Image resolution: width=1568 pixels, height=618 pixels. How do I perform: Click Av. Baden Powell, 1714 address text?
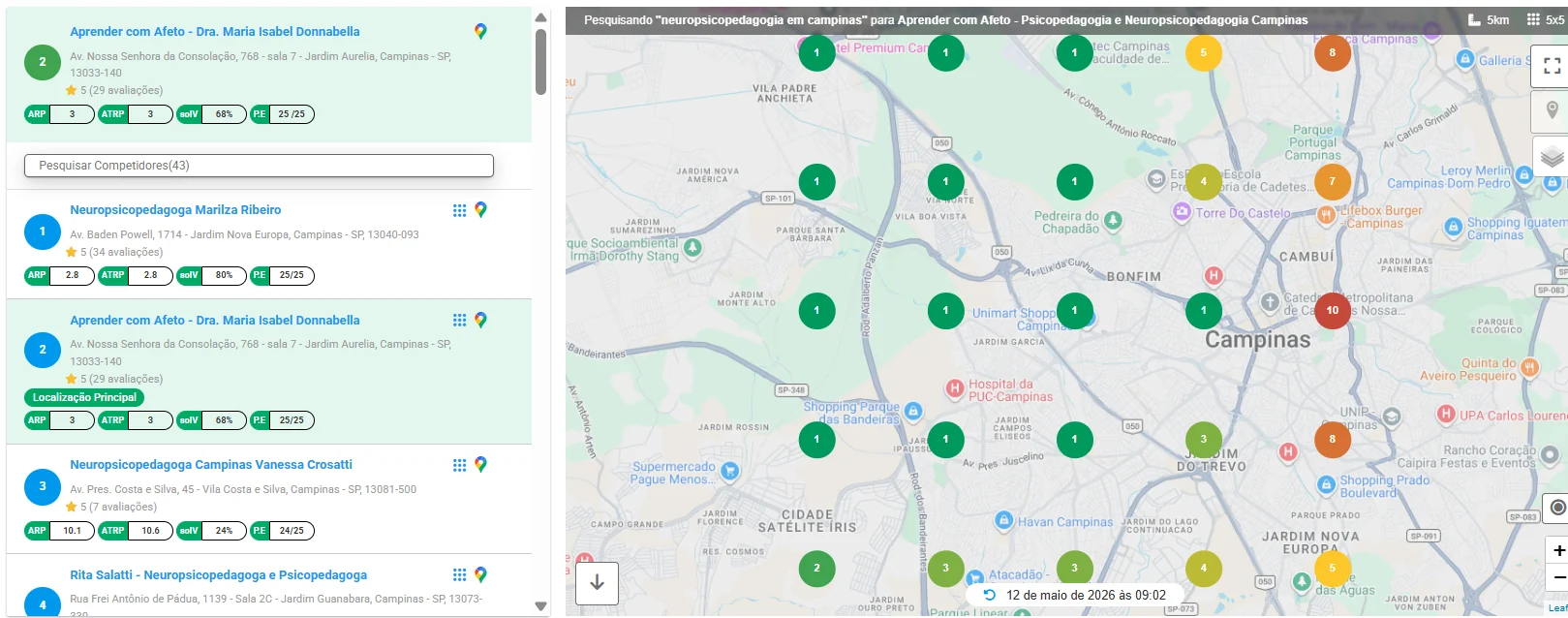click(x=244, y=234)
